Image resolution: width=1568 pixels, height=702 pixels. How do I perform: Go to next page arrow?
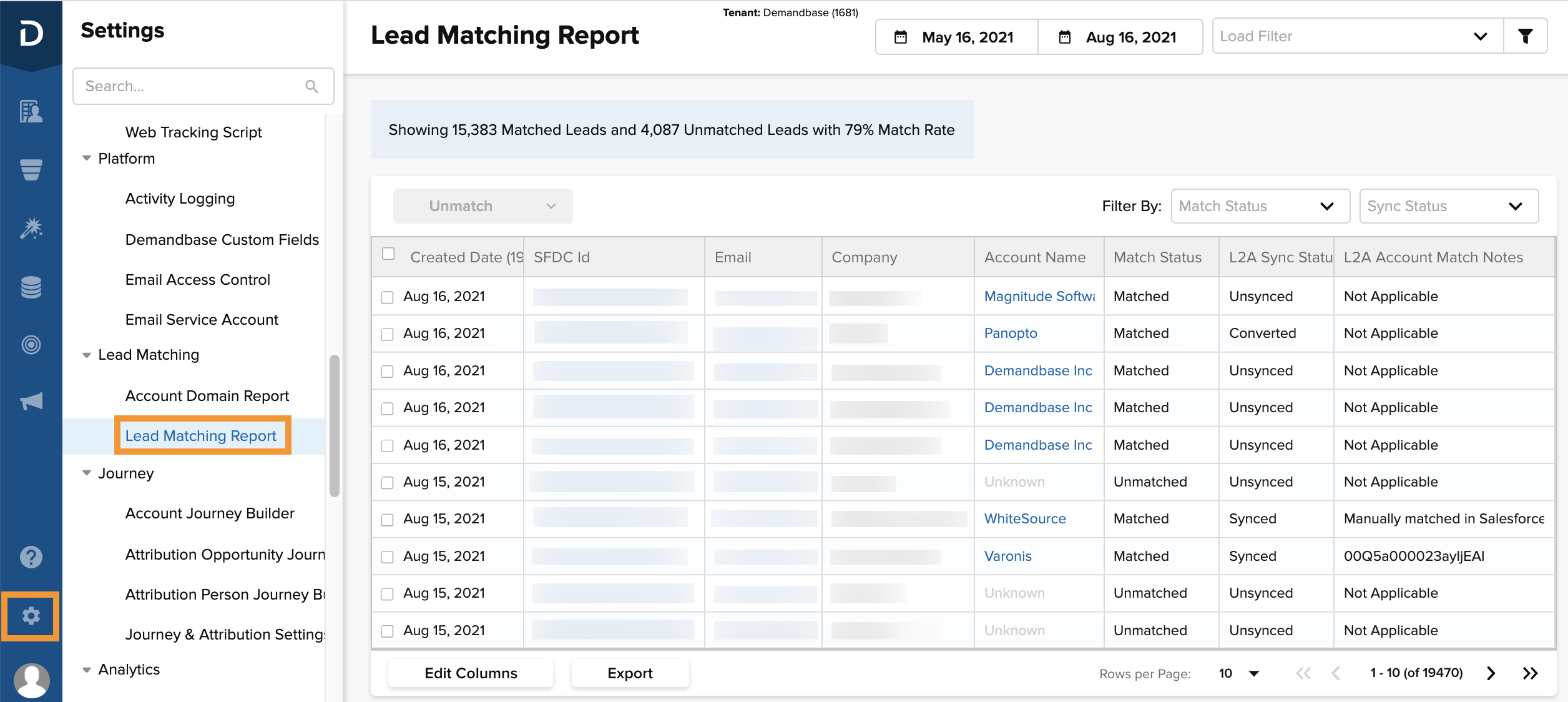tap(1491, 673)
